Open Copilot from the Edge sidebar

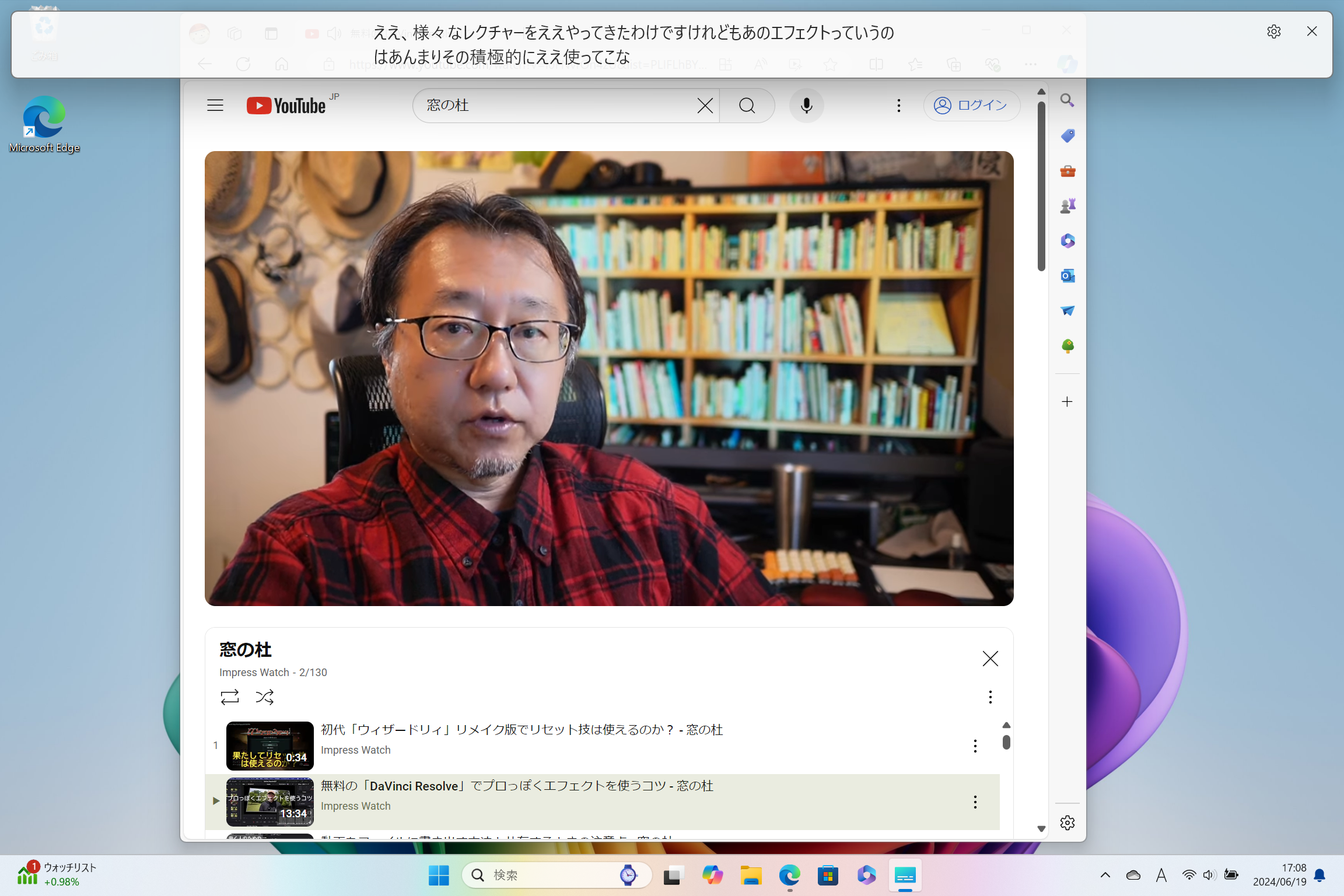[1066, 64]
